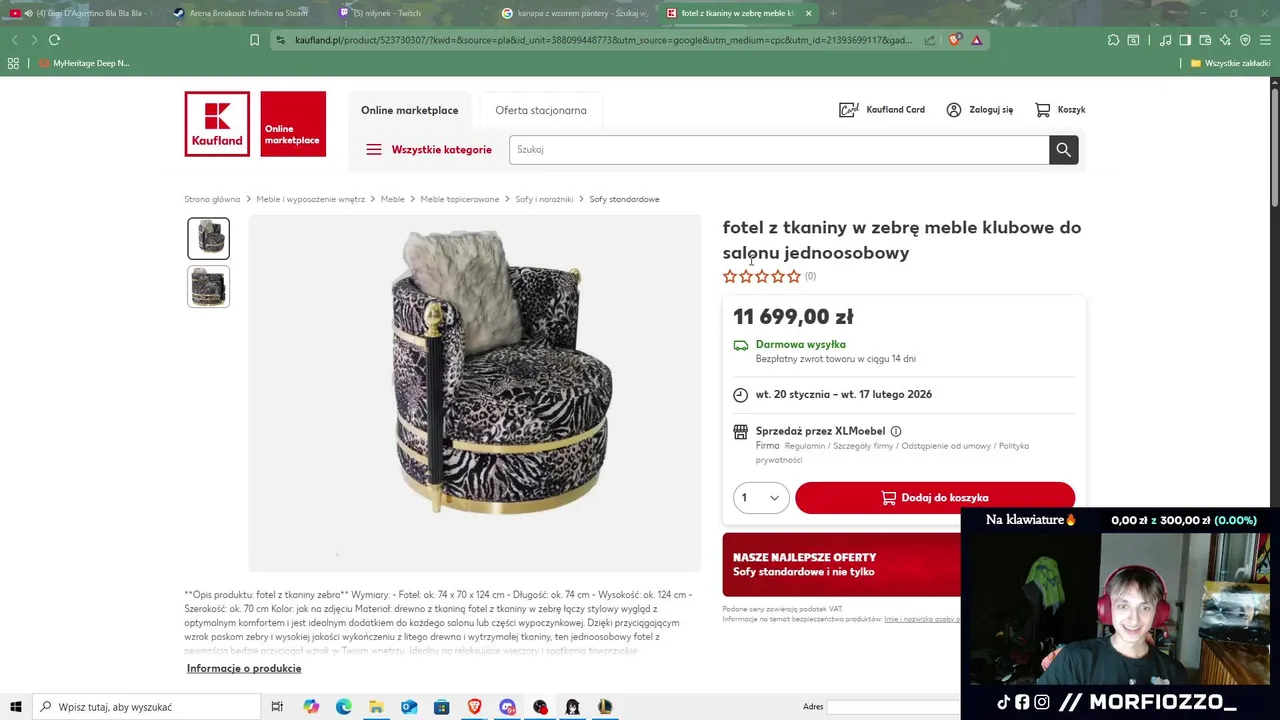Reload page with browser refresh icon
Viewport: 1280px width, 720px height.
(54, 40)
